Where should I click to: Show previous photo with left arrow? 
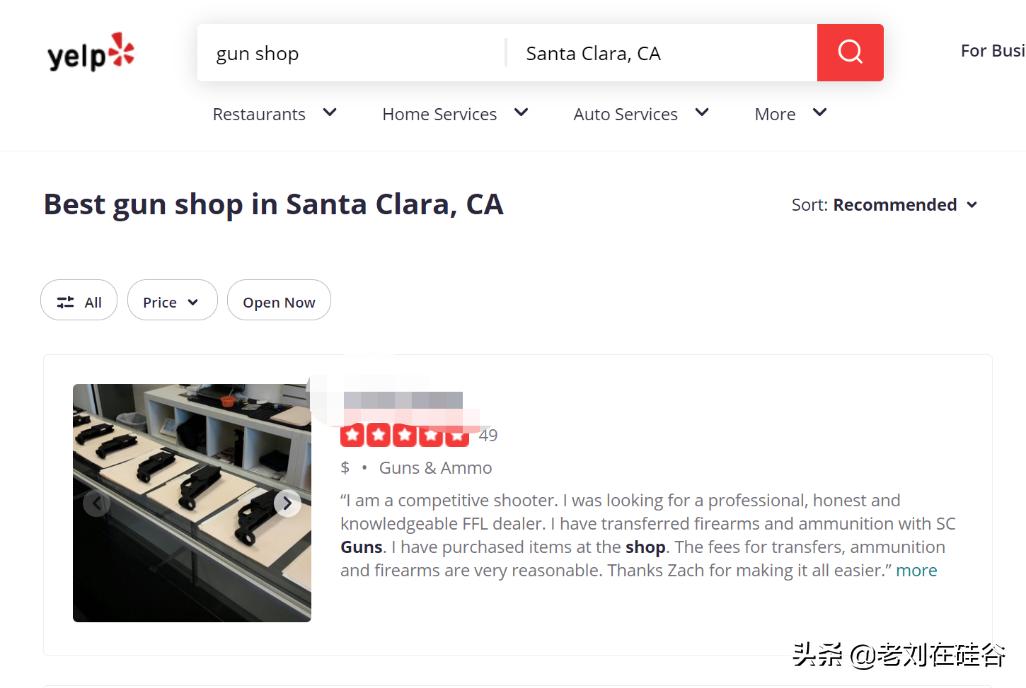pyautogui.click(x=97, y=503)
